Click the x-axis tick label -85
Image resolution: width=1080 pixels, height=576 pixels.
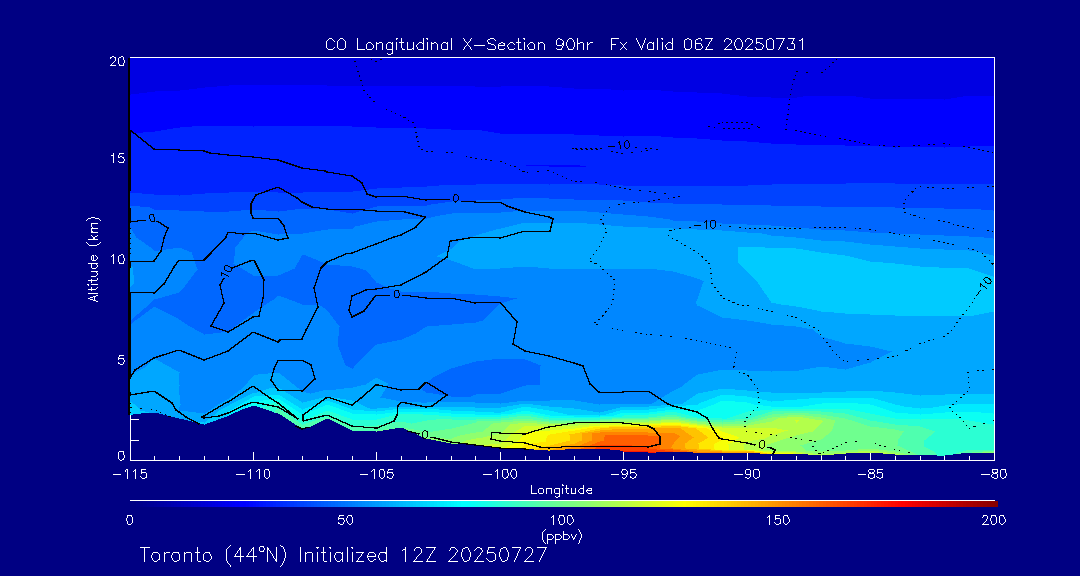point(869,475)
